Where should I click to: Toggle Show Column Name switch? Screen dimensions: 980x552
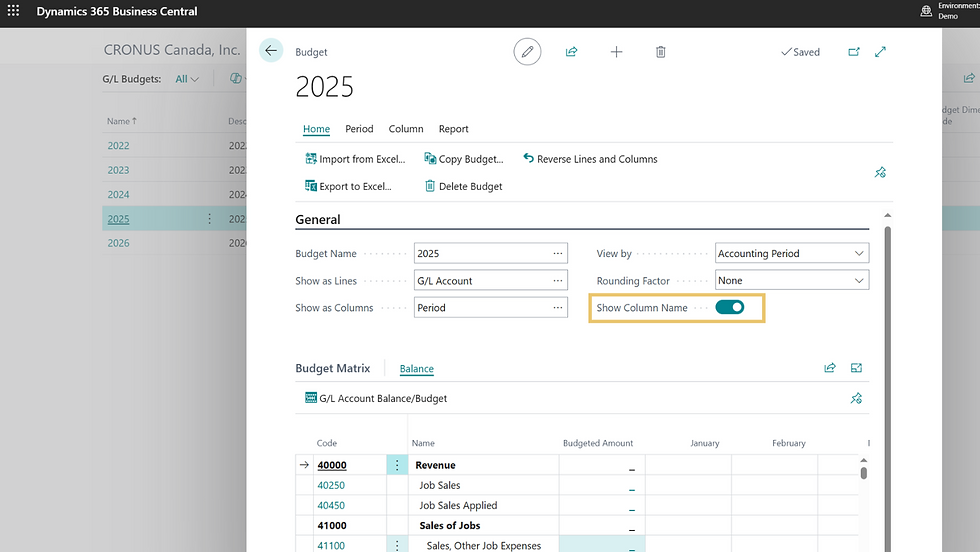(x=729, y=307)
